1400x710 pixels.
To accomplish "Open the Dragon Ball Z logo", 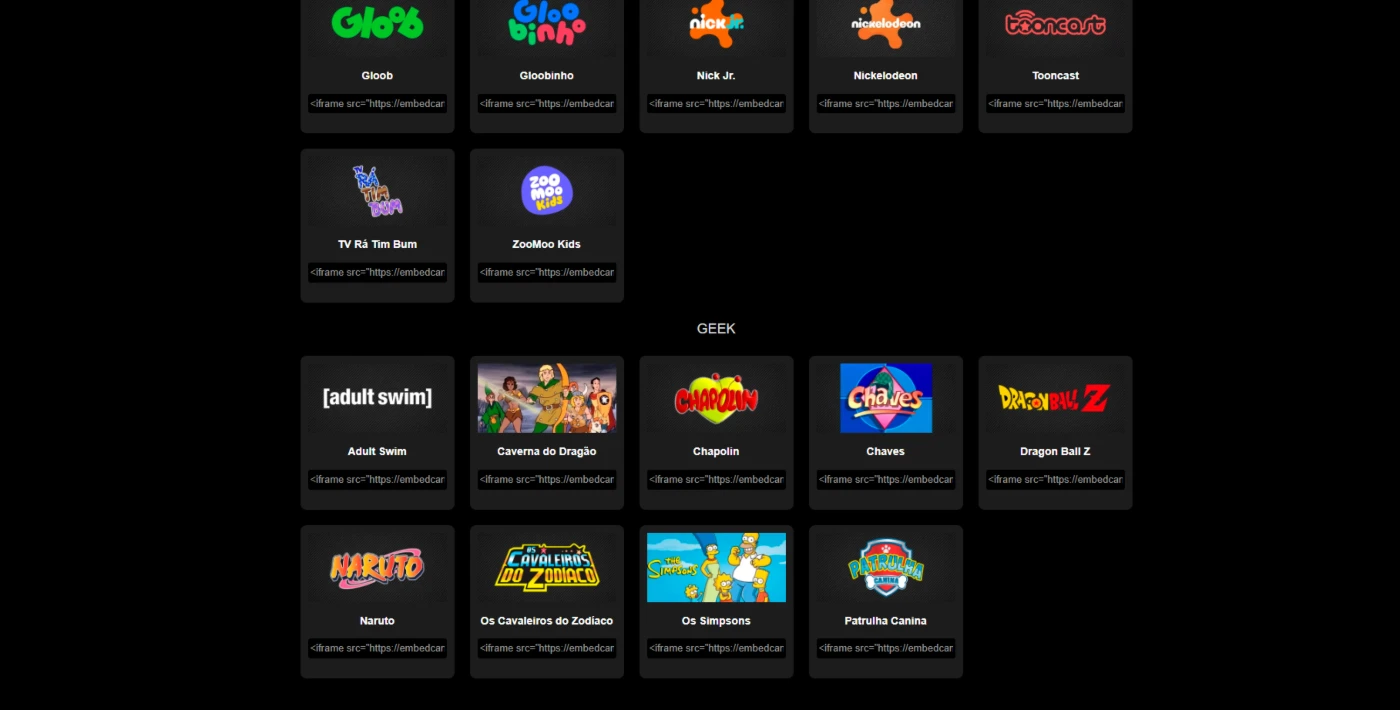I will click(1055, 398).
